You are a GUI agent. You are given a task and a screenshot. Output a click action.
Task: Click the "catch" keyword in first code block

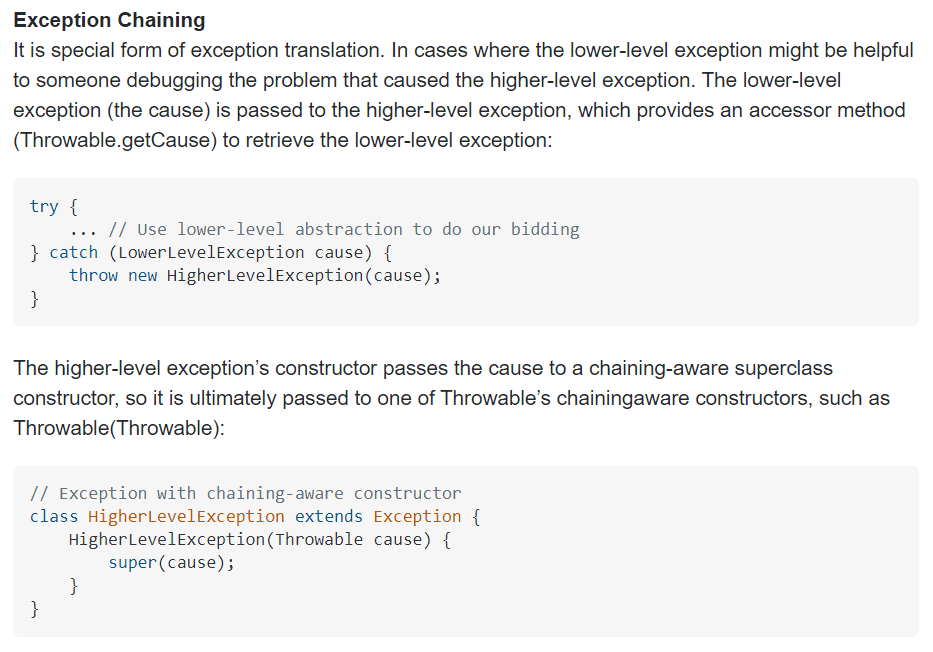click(74, 252)
